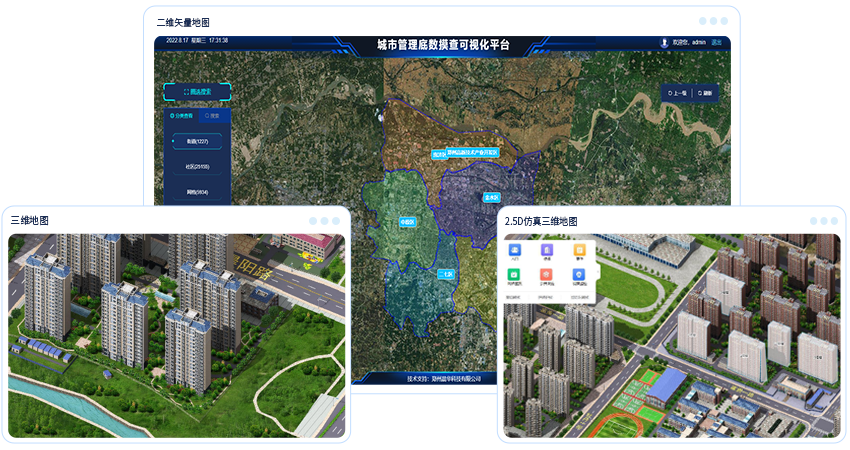Click the red cube icon in popup
Viewport: 850px width, 450px height.
point(546,274)
